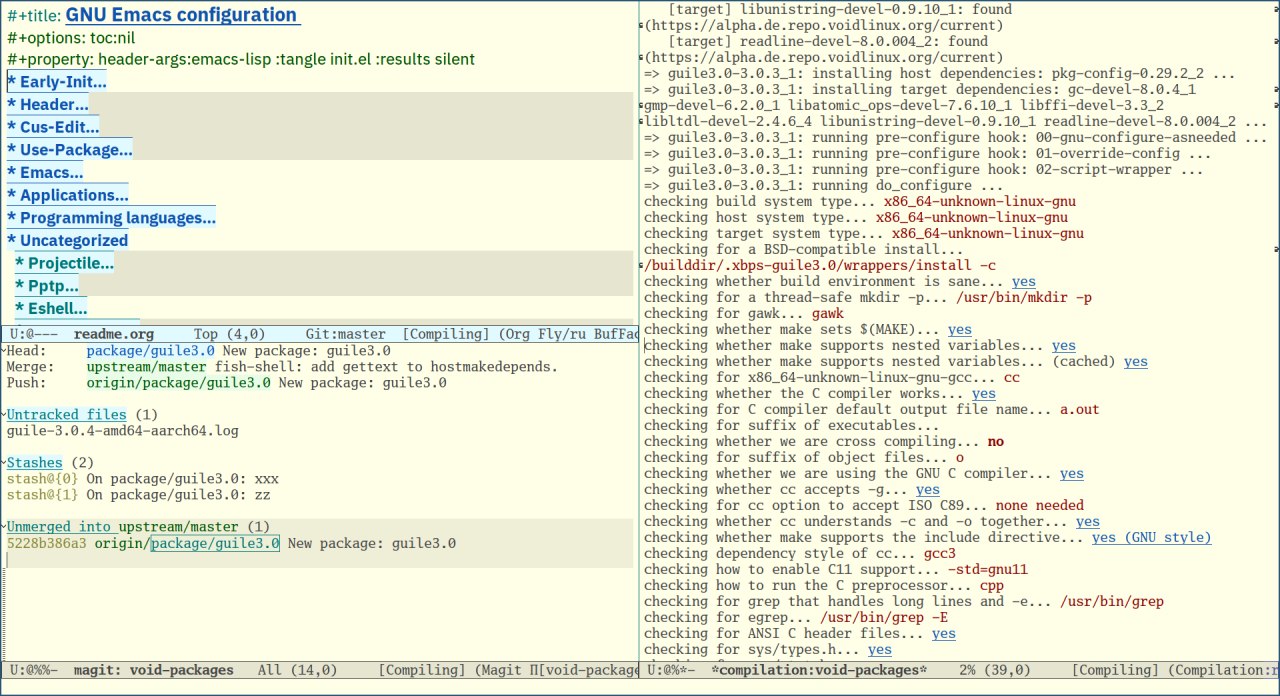Viewport: 1280px width, 696px height.
Task: Follow yes link after sys/types.h
Action: click(880, 650)
